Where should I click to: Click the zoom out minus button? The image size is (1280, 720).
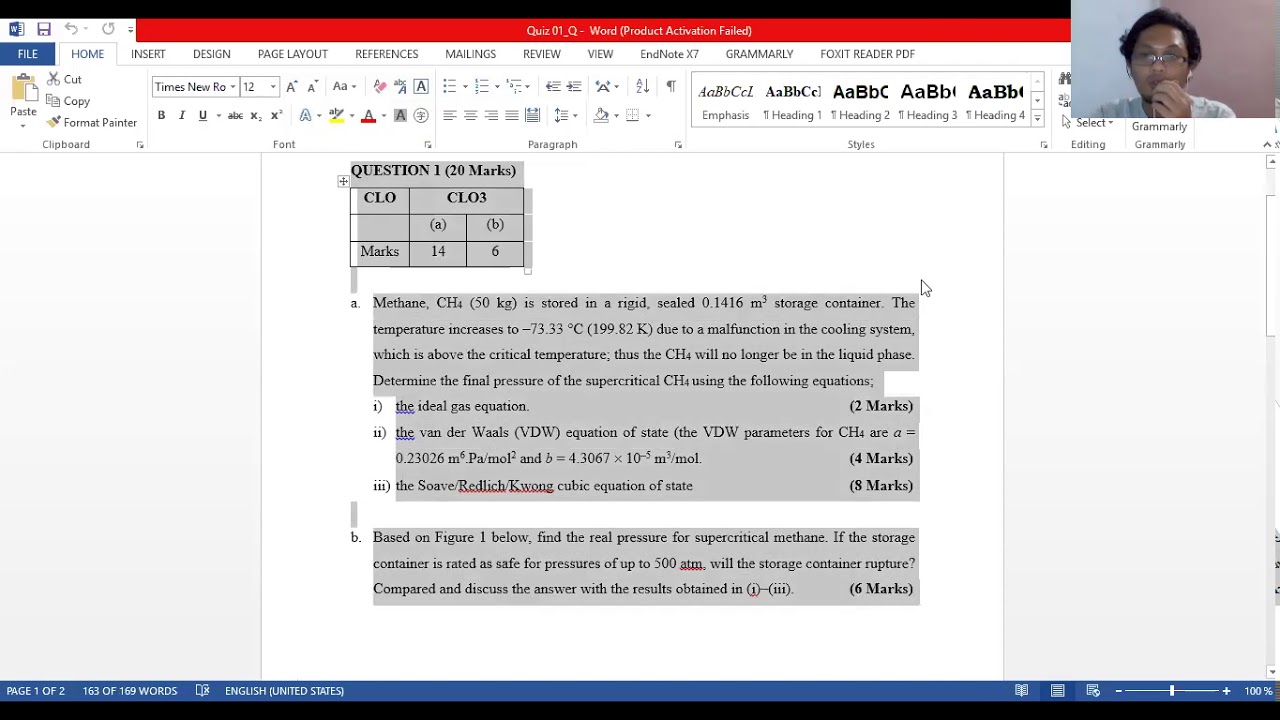1118,691
